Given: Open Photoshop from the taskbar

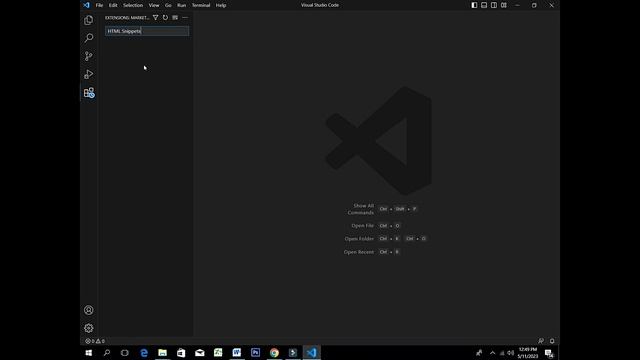Looking at the screenshot, I should click(x=256, y=353).
